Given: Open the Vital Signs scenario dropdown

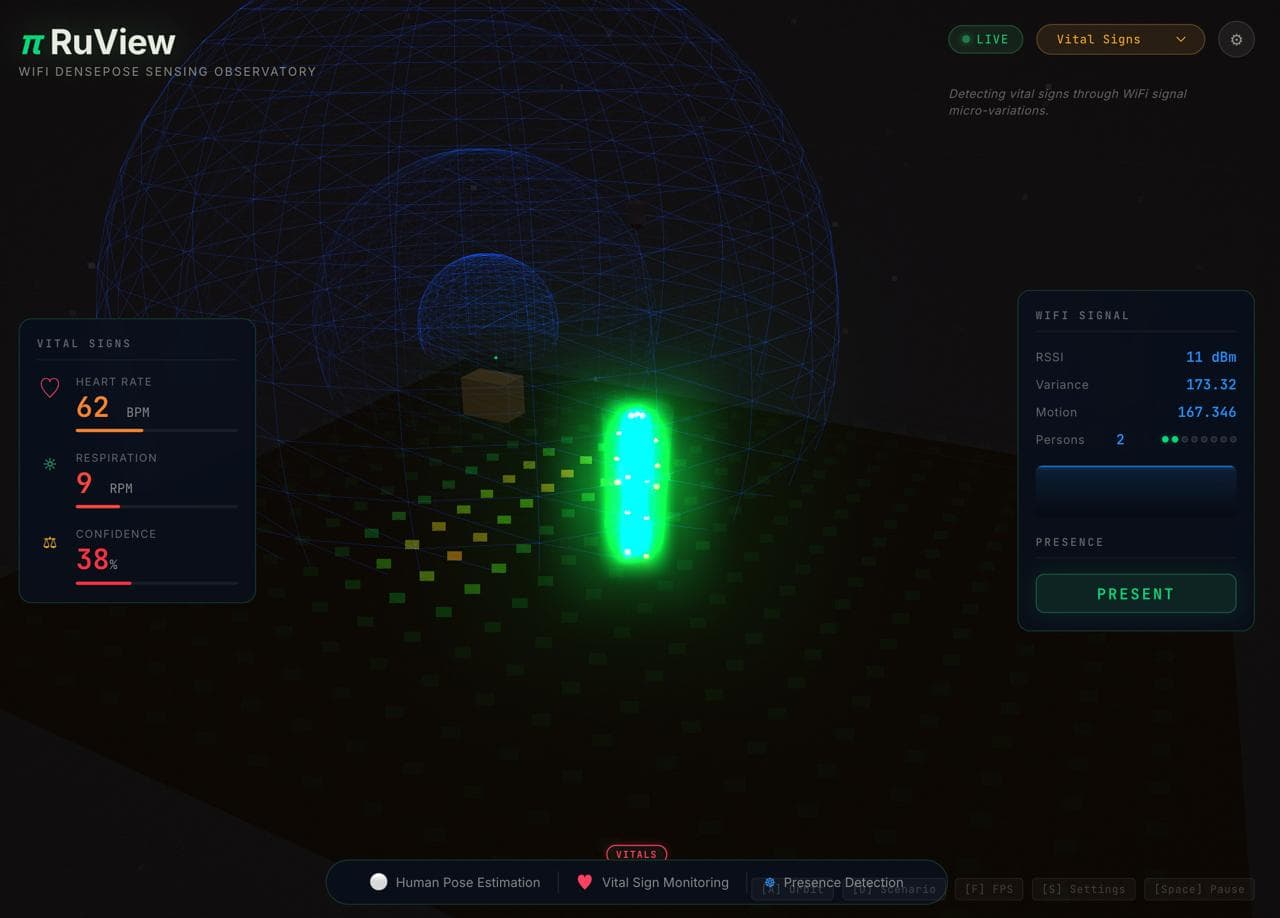Looking at the screenshot, I should point(1120,39).
